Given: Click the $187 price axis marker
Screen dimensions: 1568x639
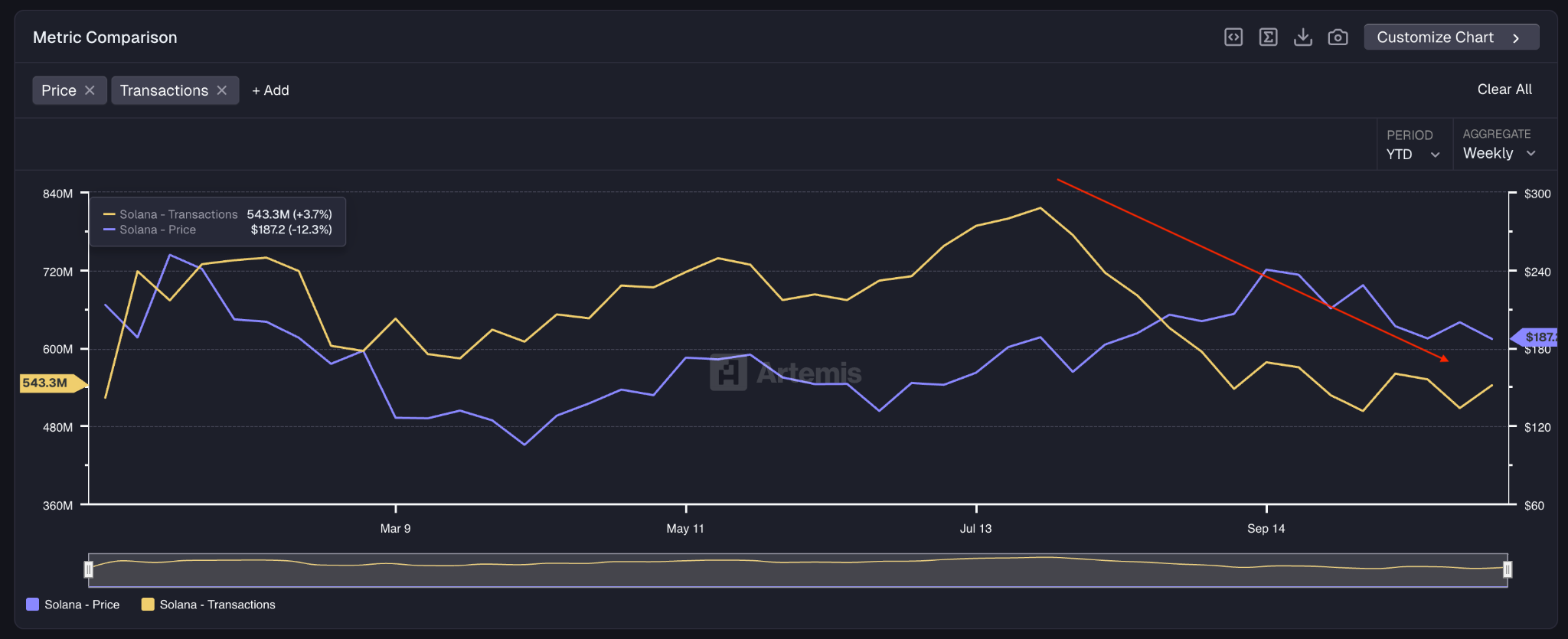Looking at the screenshot, I should [x=1535, y=337].
